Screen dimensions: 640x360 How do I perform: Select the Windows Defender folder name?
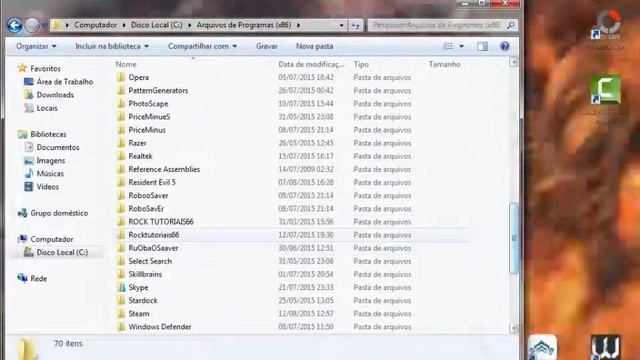[x=160, y=327]
